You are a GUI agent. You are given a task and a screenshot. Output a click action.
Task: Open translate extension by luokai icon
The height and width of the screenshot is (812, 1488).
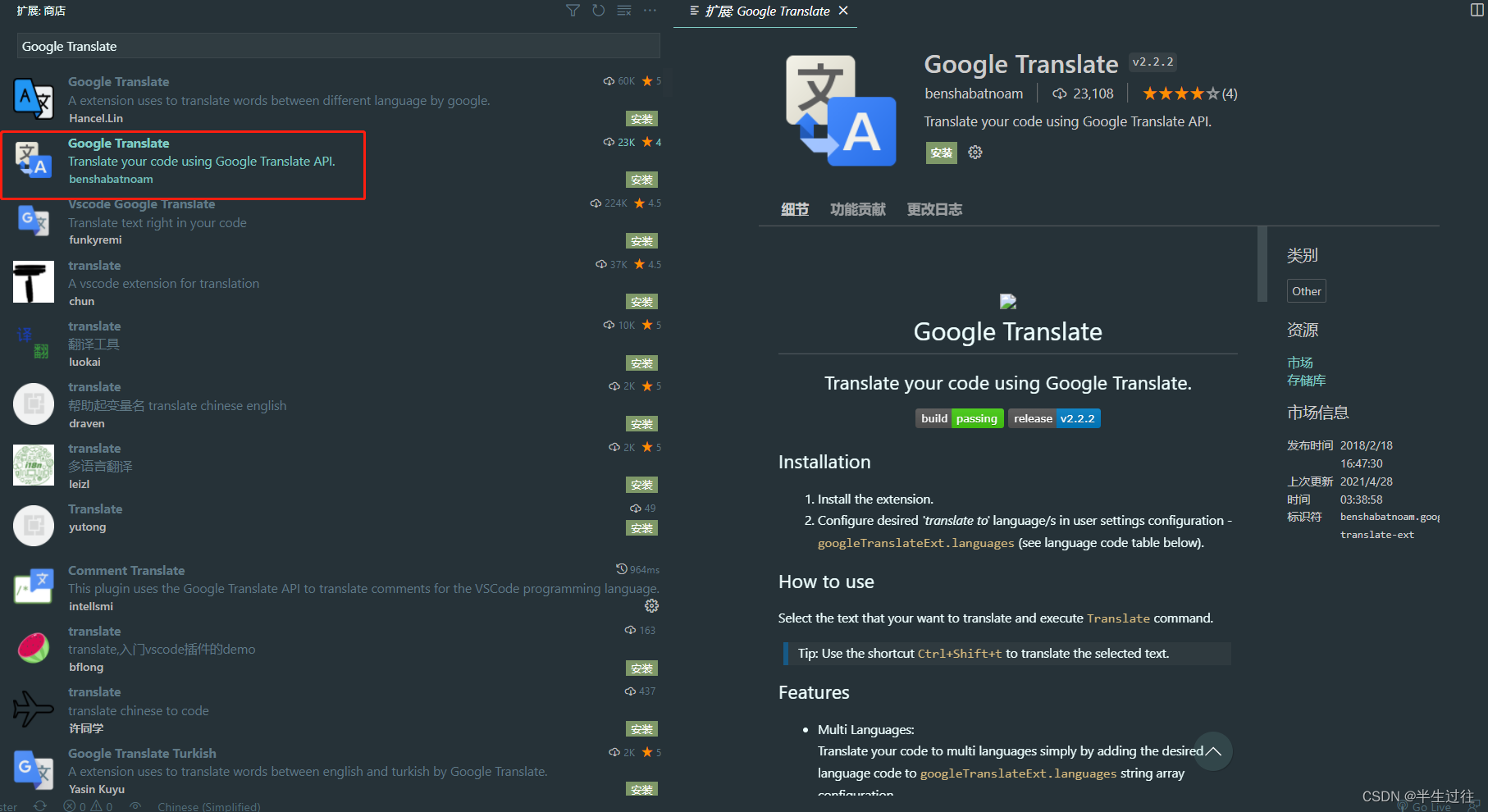[x=34, y=343]
